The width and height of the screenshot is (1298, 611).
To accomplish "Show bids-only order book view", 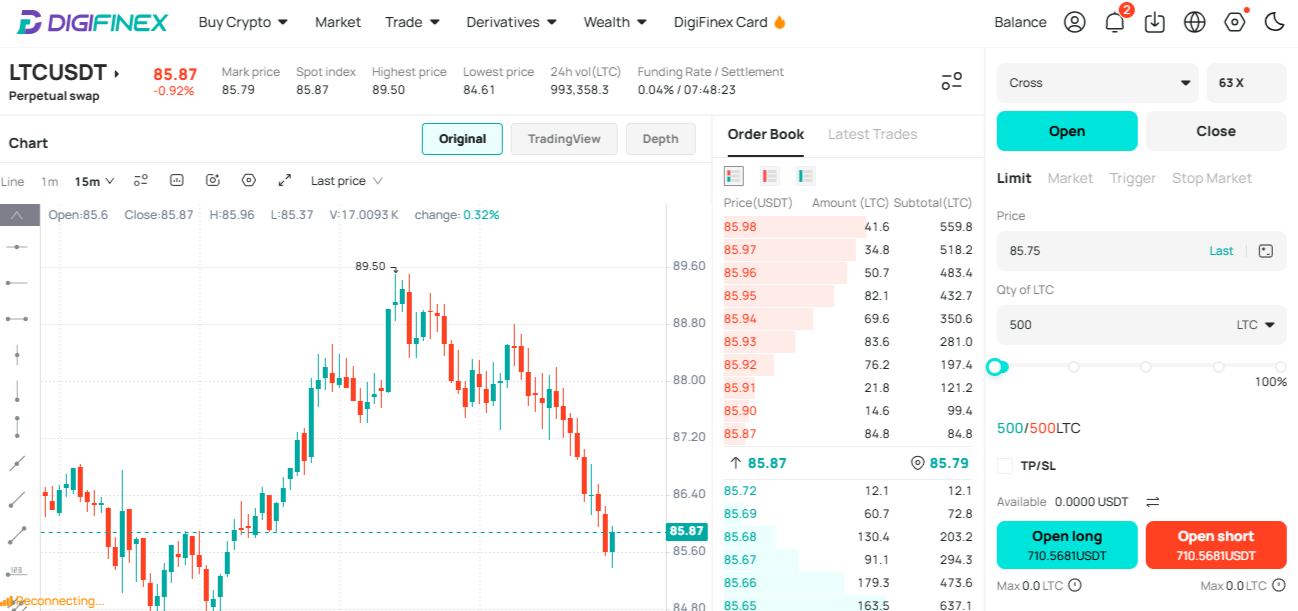I will click(806, 176).
